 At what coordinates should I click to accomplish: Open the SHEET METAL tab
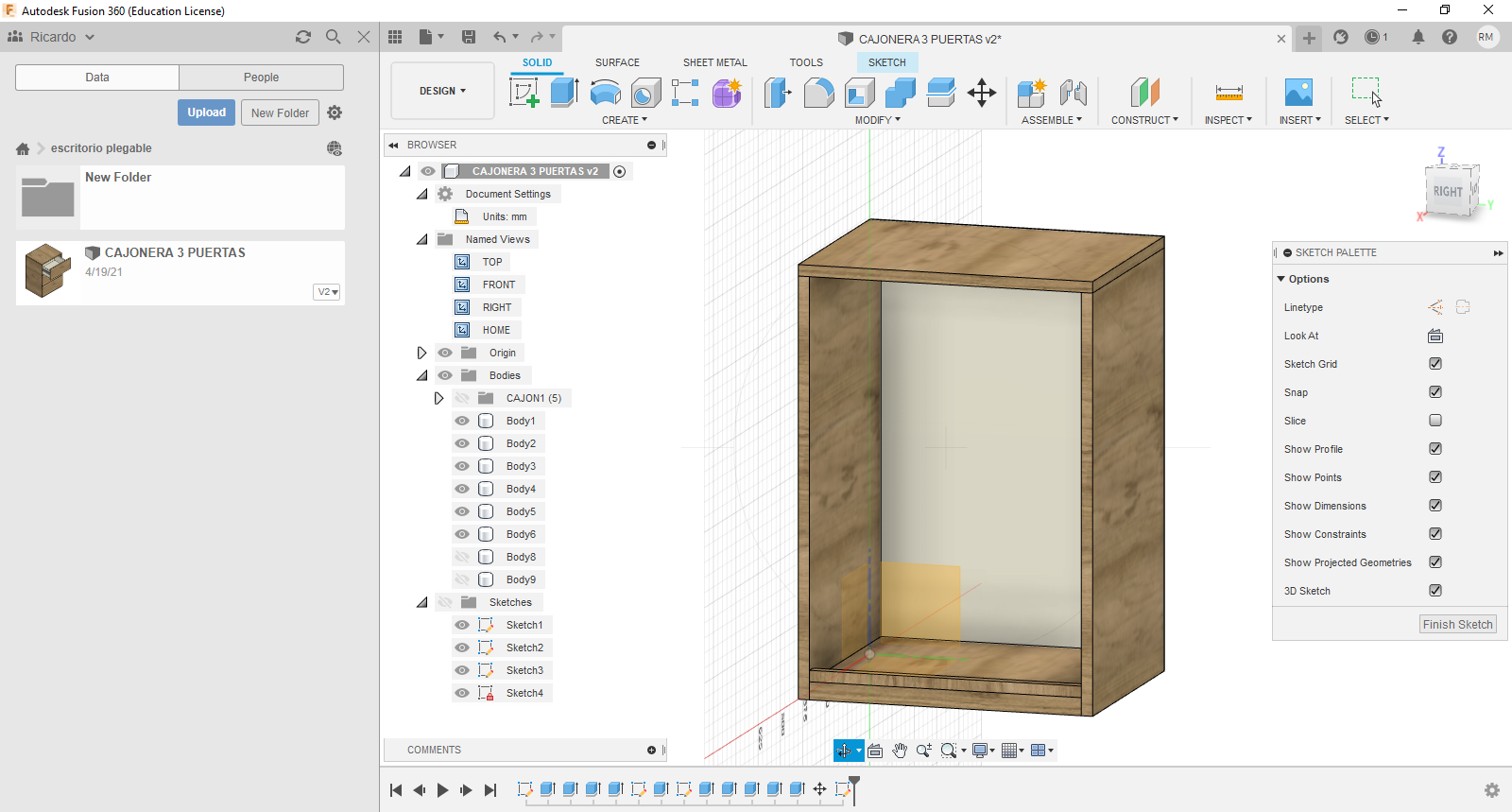coord(714,62)
